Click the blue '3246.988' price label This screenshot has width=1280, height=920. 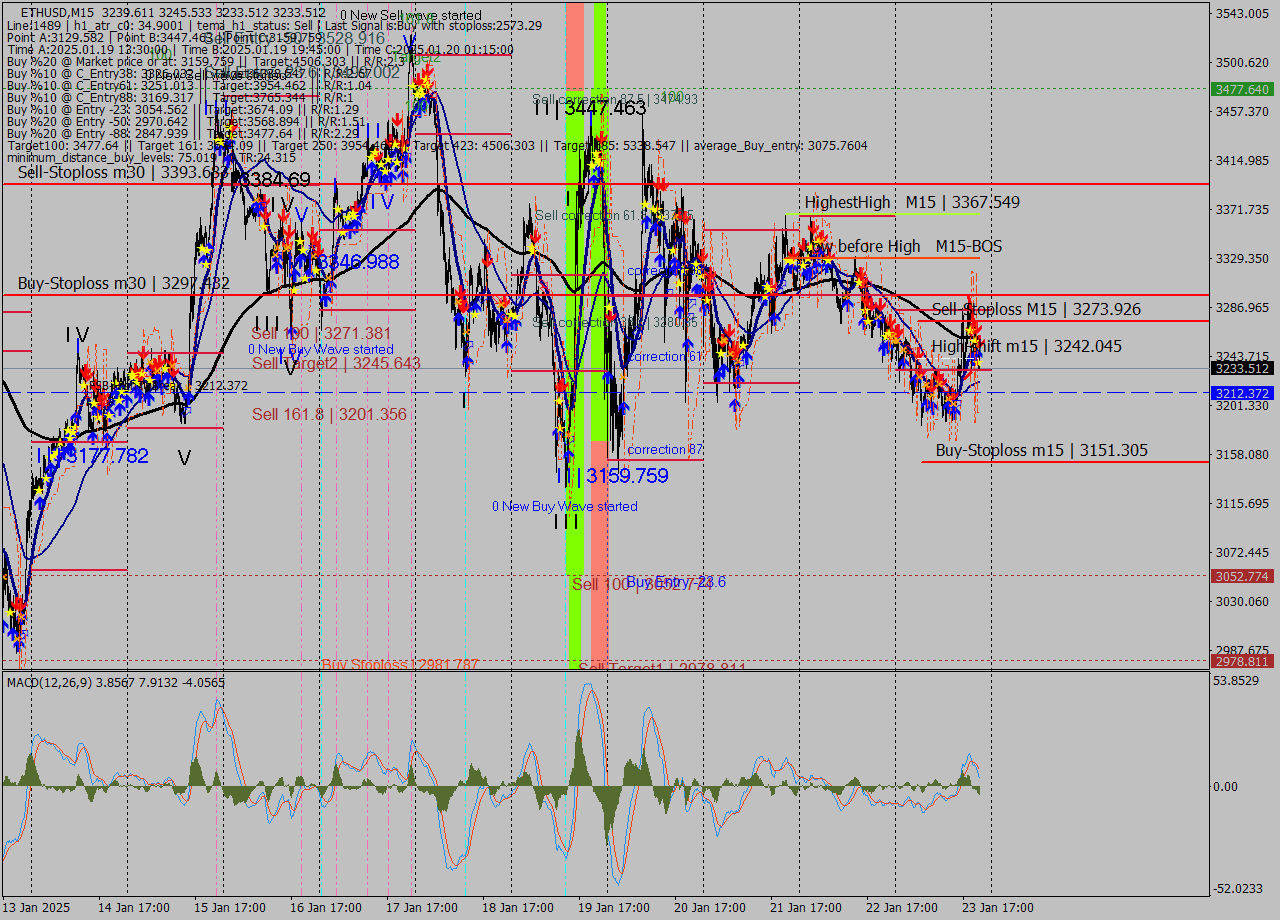pos(358,262)
